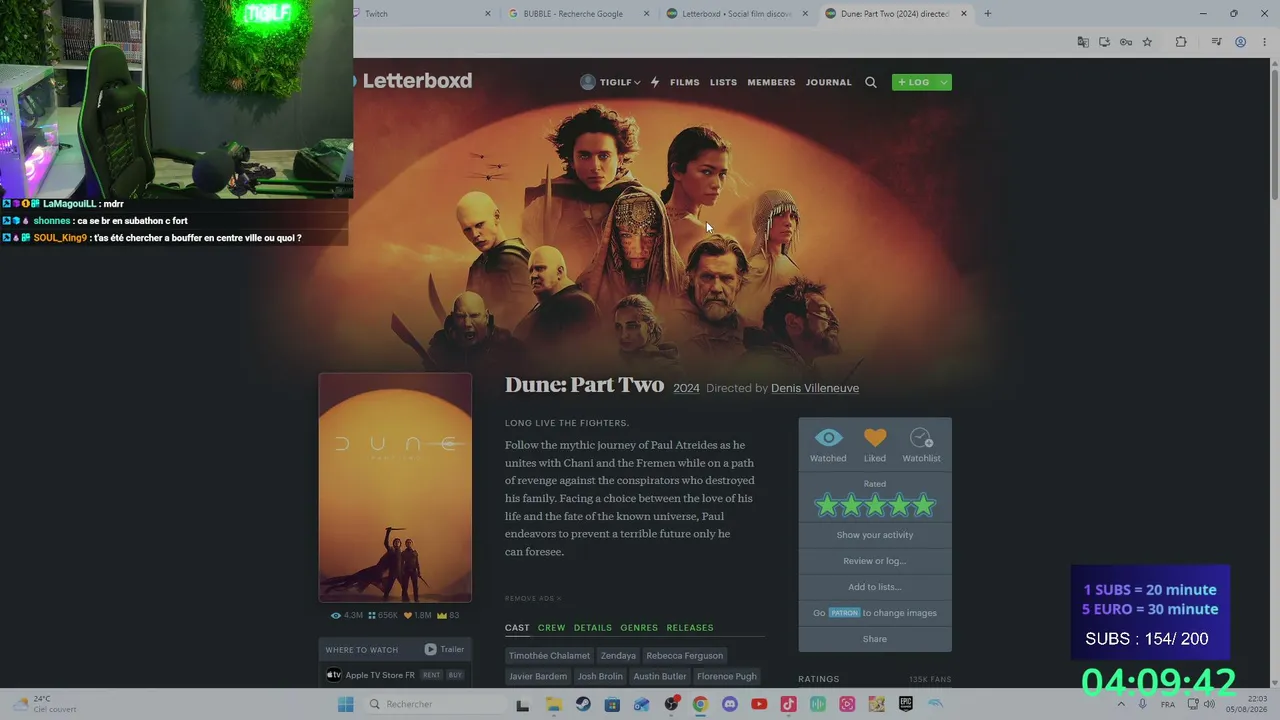This screenshot has height=720, width=1280.
Task: Open the Windows Start menu
Action: [346, 704]
